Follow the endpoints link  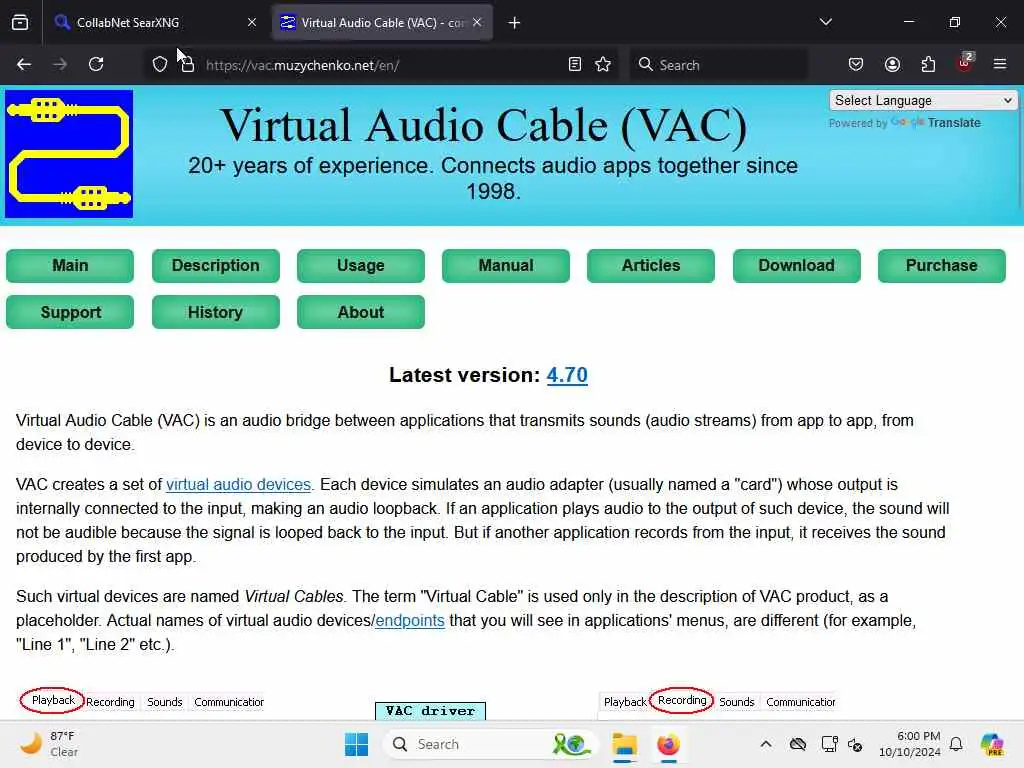[x=409, y=620]
